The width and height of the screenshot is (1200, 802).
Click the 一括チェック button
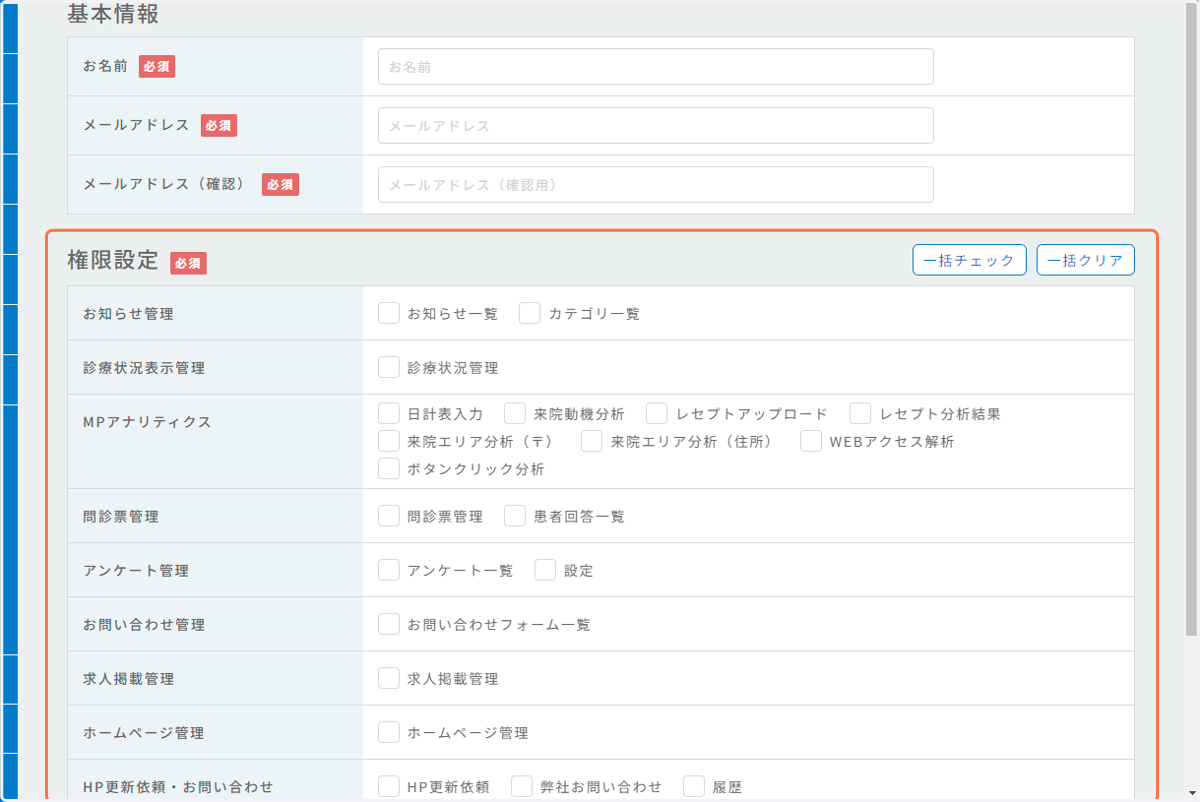point(969,260)
